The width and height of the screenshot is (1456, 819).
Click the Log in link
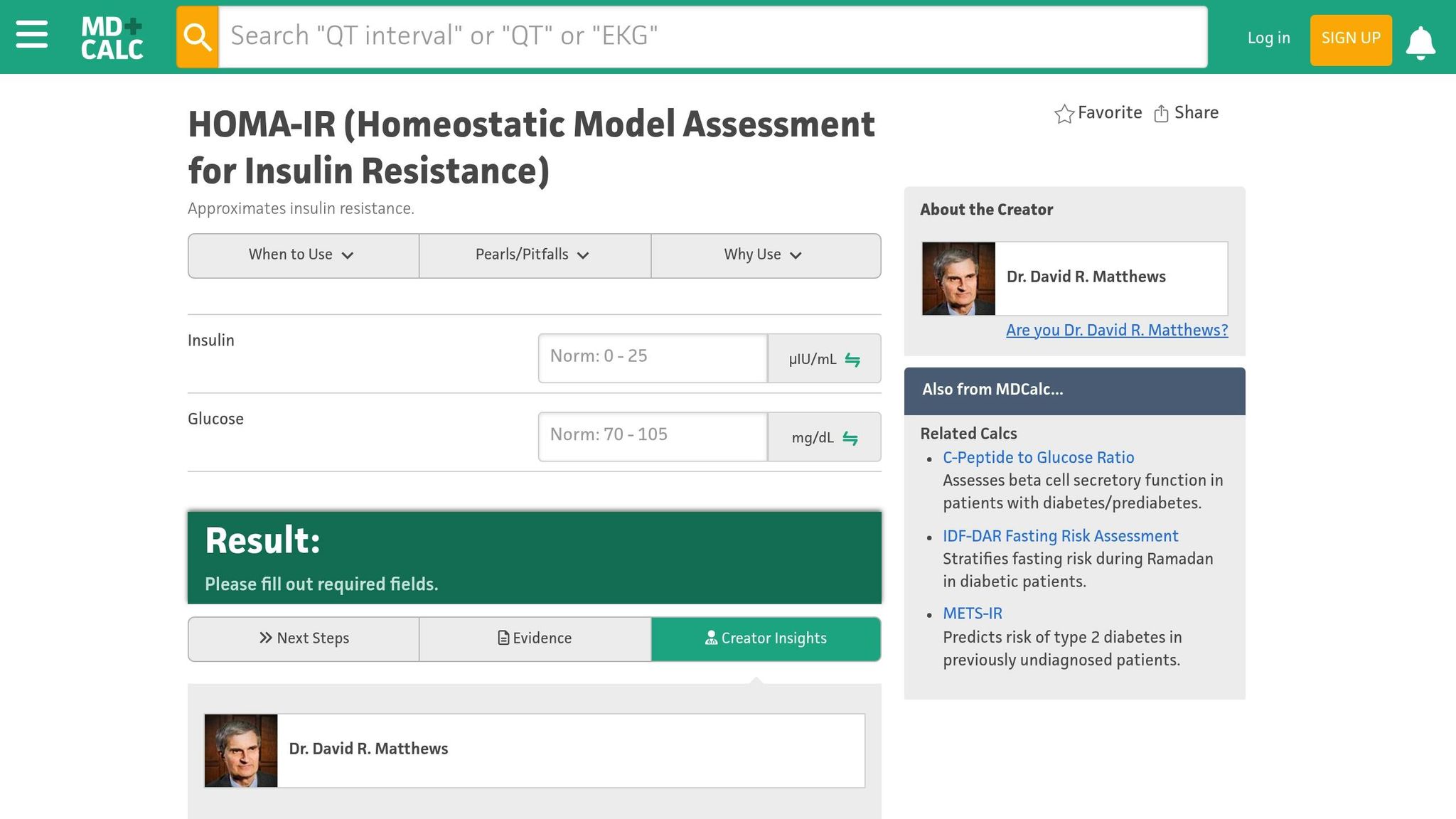[x=1268, y=38]
